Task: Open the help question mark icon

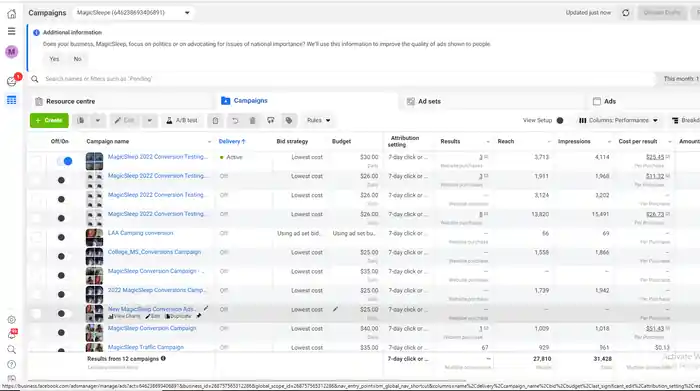Action: [12, 364]
